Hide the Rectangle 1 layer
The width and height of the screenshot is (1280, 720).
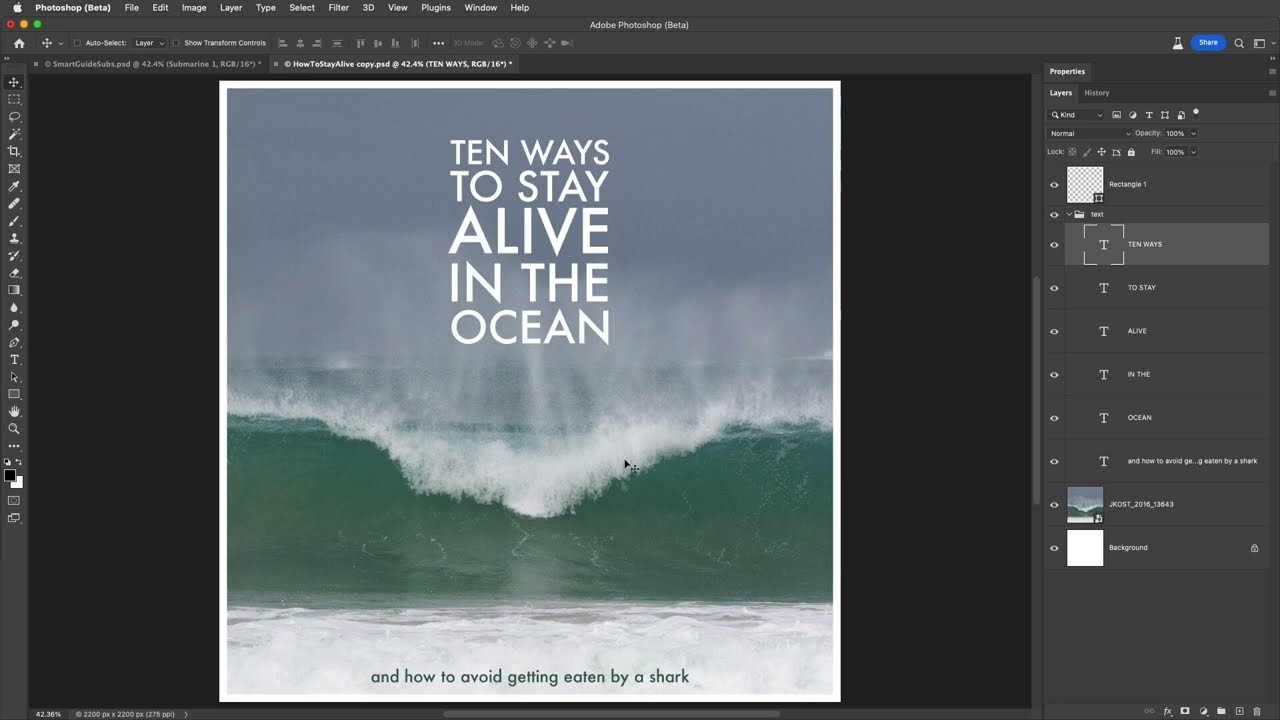(1054, 185)
